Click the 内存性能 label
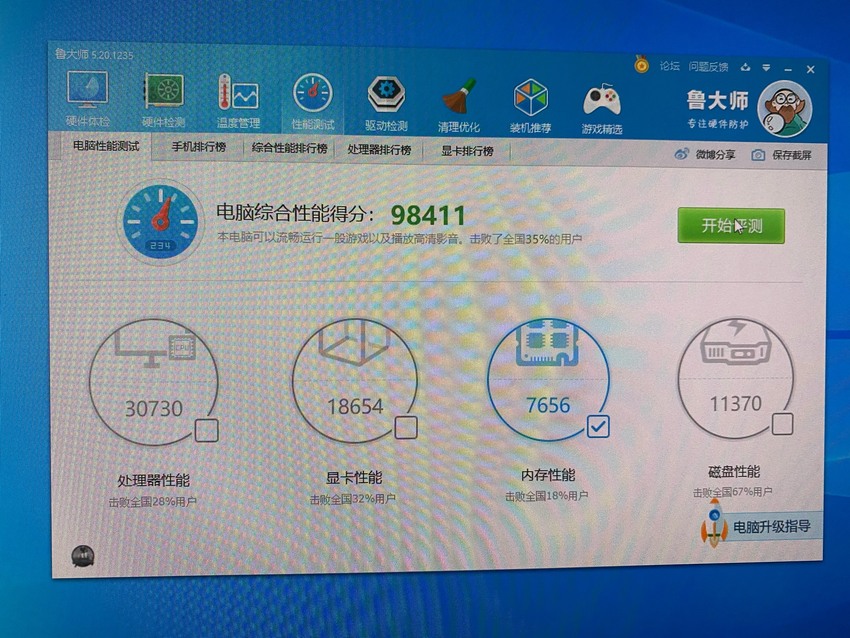Viewport: 850px width, 638px height. coord(548,475)
